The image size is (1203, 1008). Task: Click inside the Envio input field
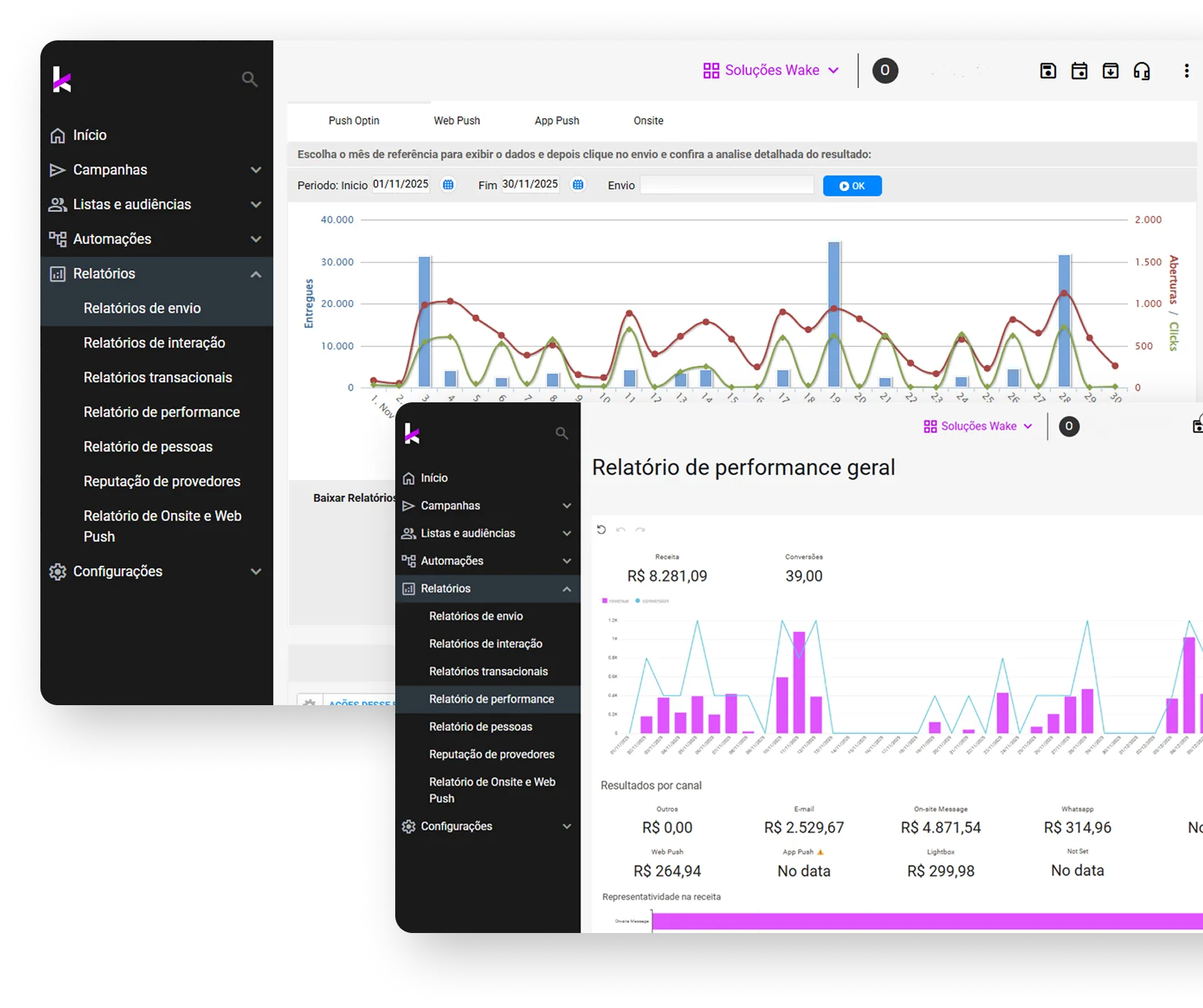726,185
